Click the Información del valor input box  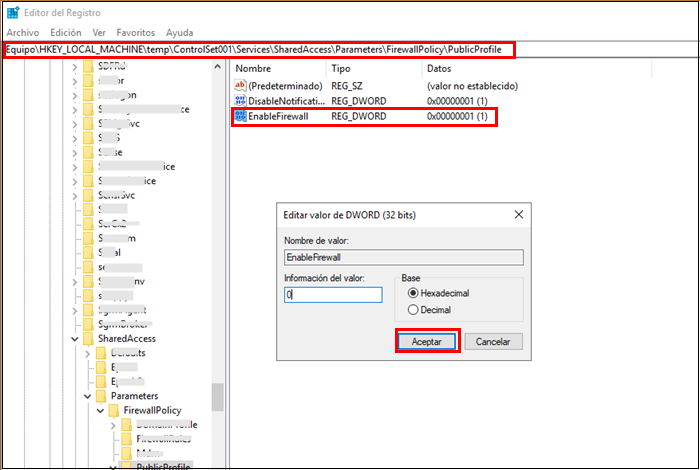[x=333, y=295]
